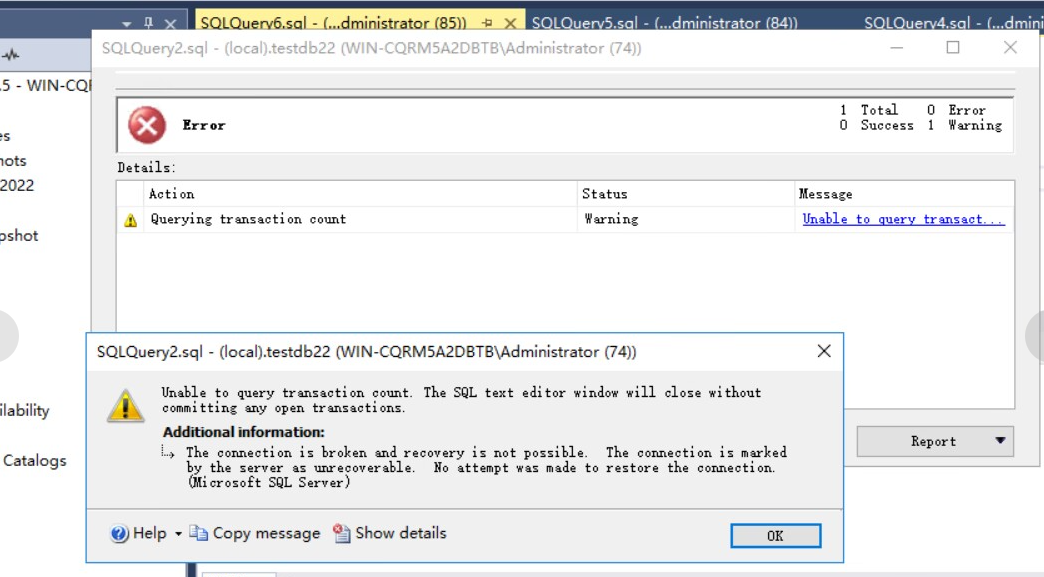Click the Warning status cell
1044x577 pixels.
686,219
